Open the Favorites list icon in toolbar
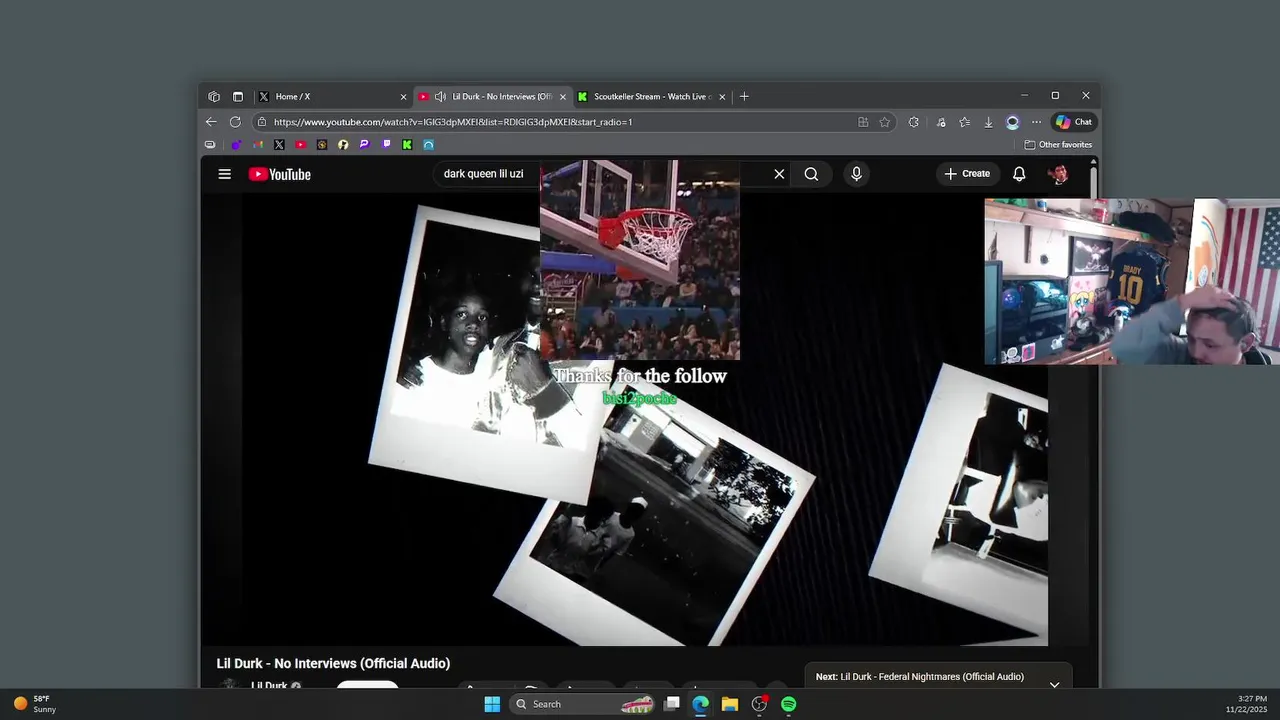Screen dimensions: 1280x720 (x=964, y=122)
